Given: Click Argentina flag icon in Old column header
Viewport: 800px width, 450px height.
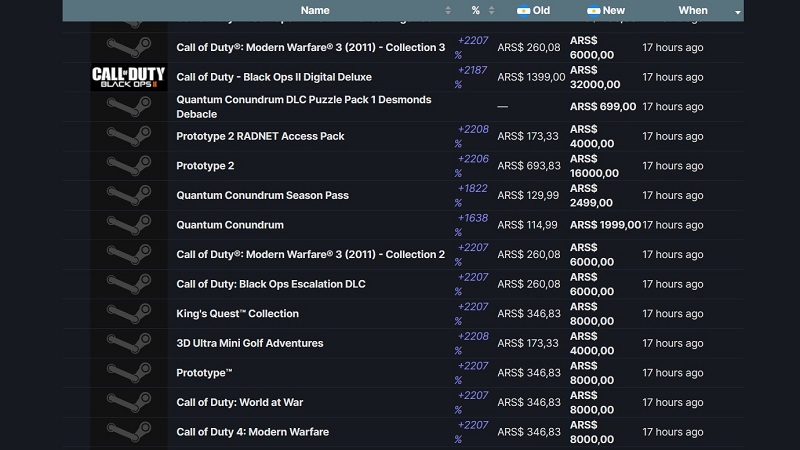Looking at the screenshot, I should click(x=522, y=11).
